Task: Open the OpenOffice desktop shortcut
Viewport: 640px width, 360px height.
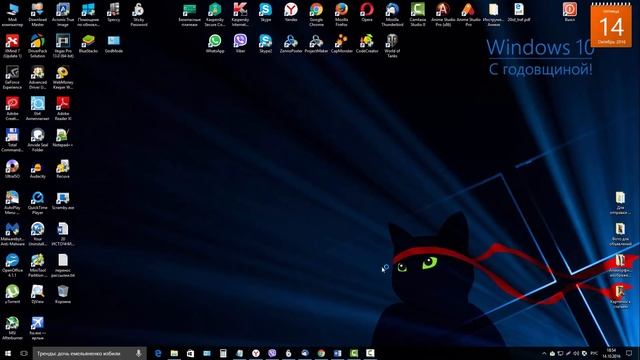Action: (x=12, y=265)
